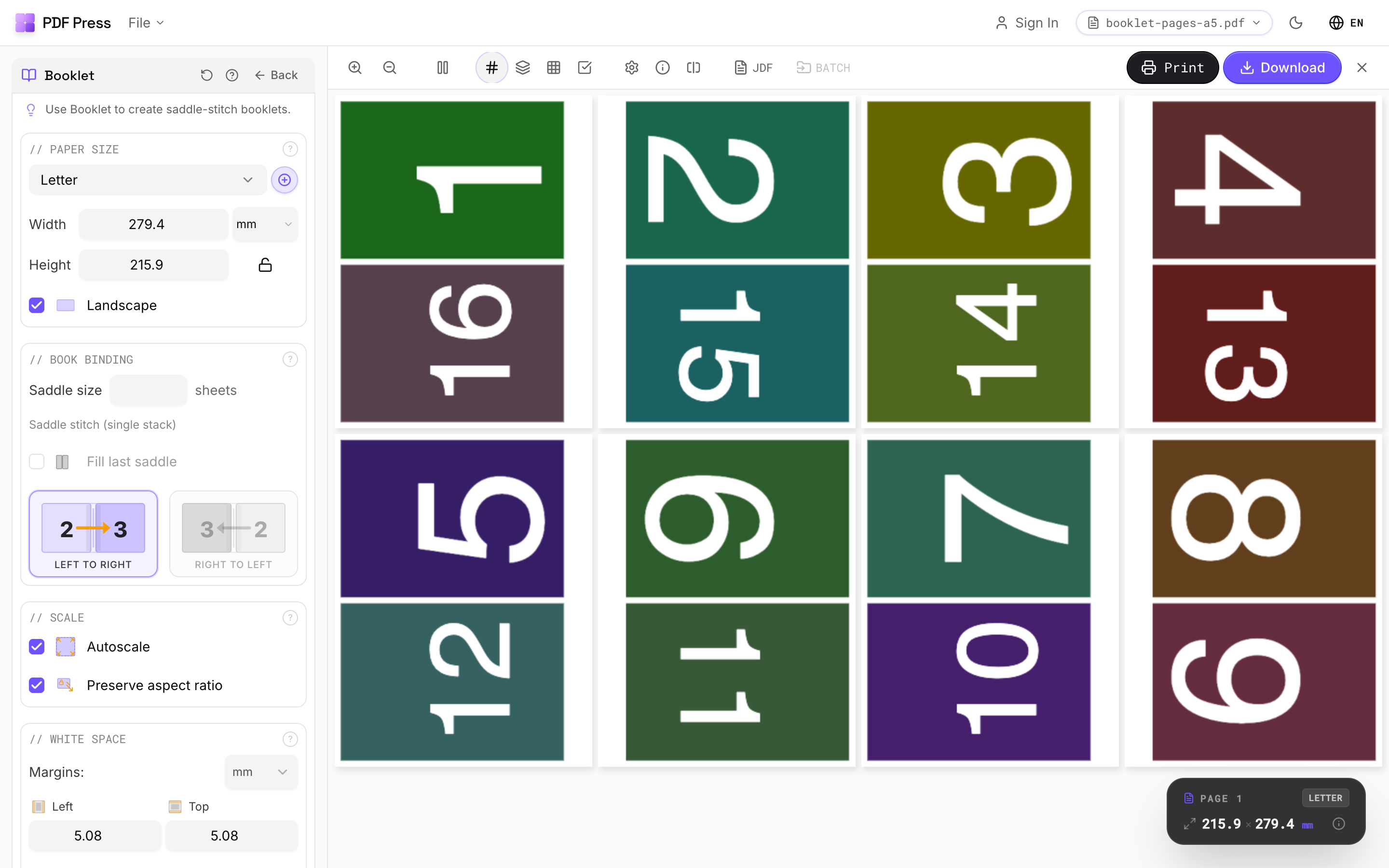Toggle the Autoscale checkbox

pyautogui.click(x=37, y=647)
